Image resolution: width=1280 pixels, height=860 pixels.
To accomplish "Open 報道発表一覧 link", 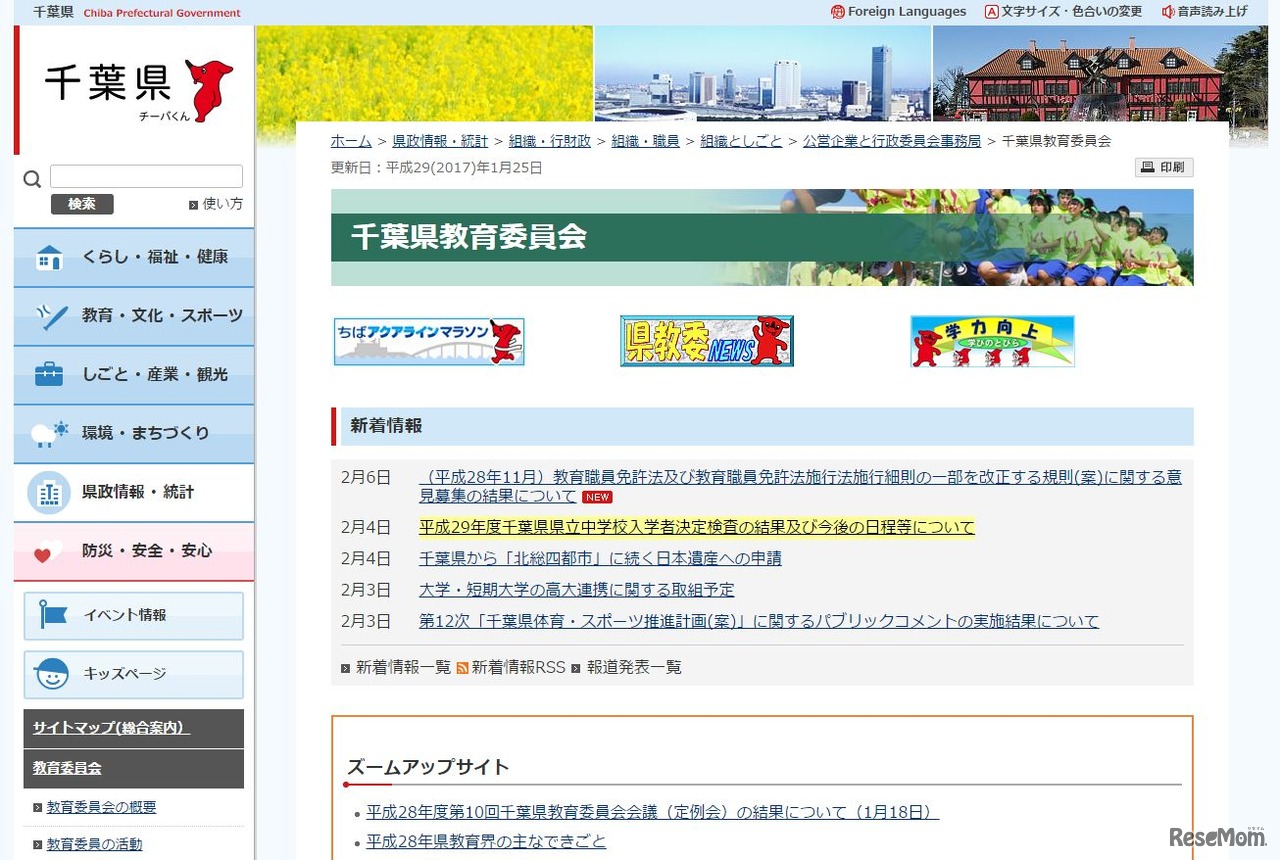I will (634, 667).
